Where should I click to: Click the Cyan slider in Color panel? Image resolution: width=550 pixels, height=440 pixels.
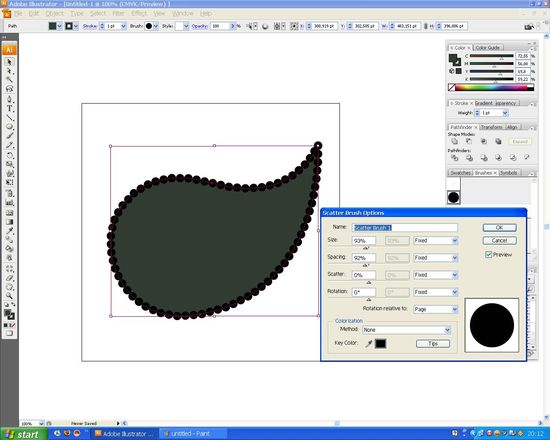[491, 56]
